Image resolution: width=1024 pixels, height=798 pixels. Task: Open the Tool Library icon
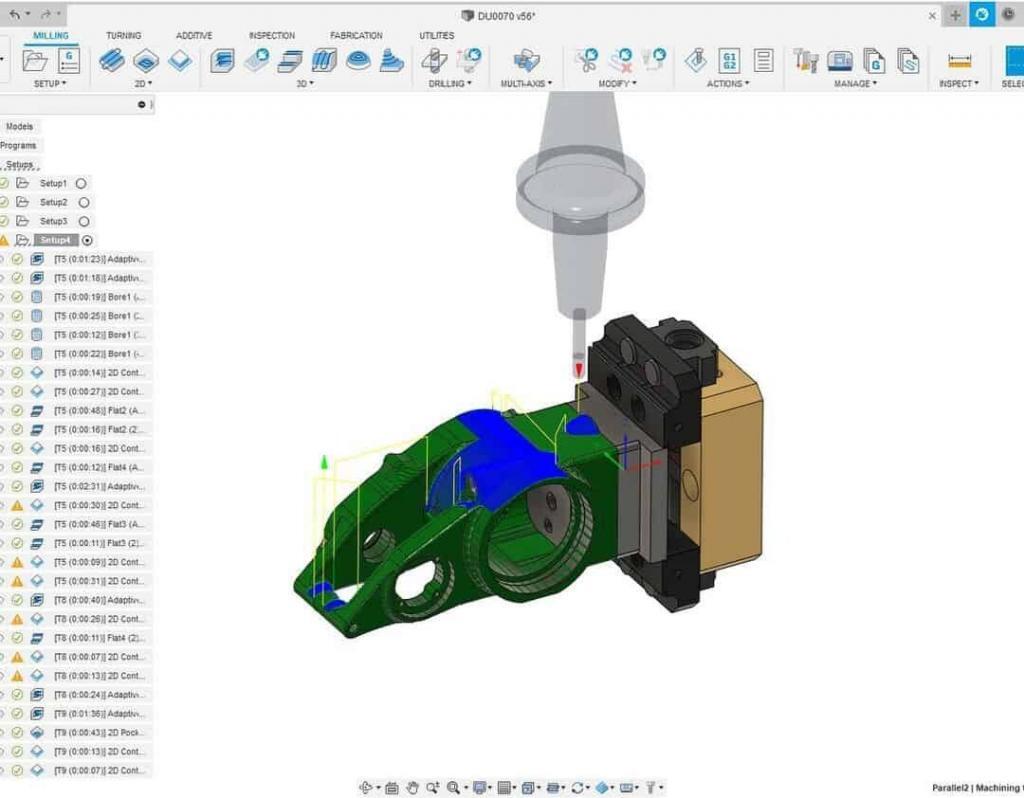[806, 61]
